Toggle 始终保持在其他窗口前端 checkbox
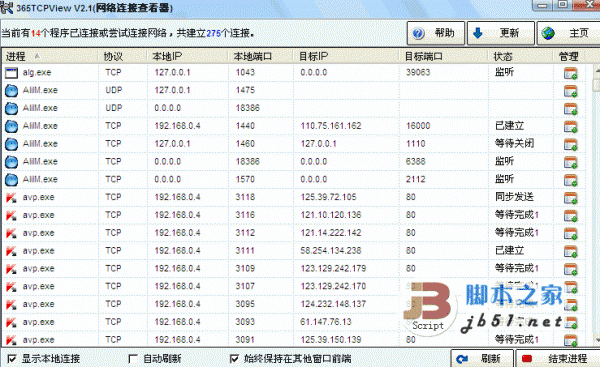The image size is (600, 367). pyautogui.click(x=234, y=359)
